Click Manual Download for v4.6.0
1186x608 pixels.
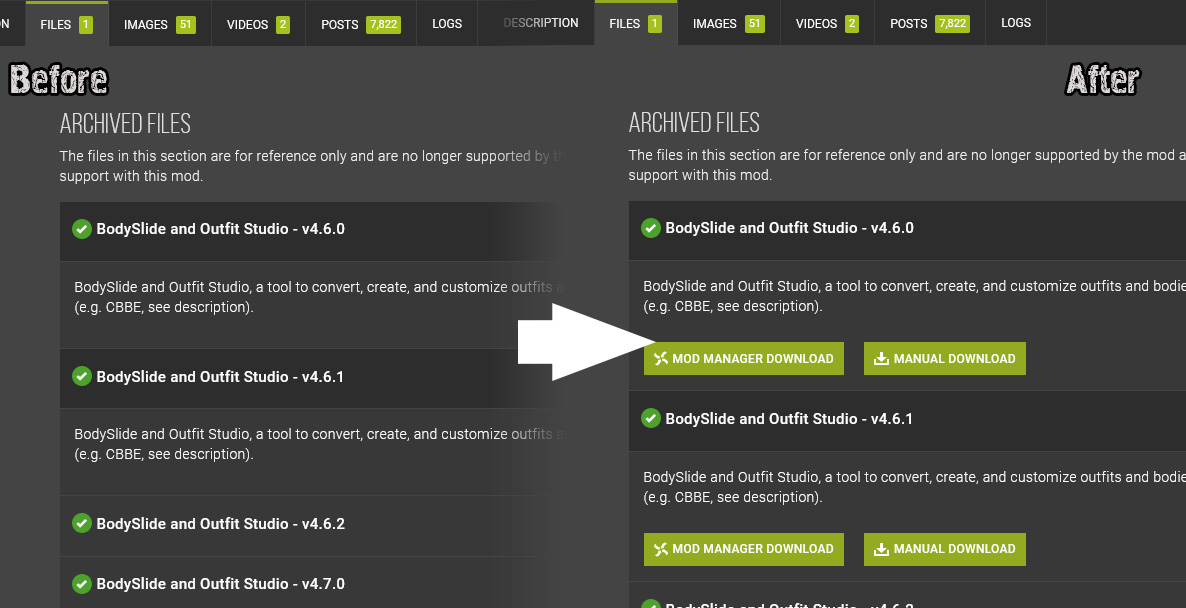click(x=945, y=358)
